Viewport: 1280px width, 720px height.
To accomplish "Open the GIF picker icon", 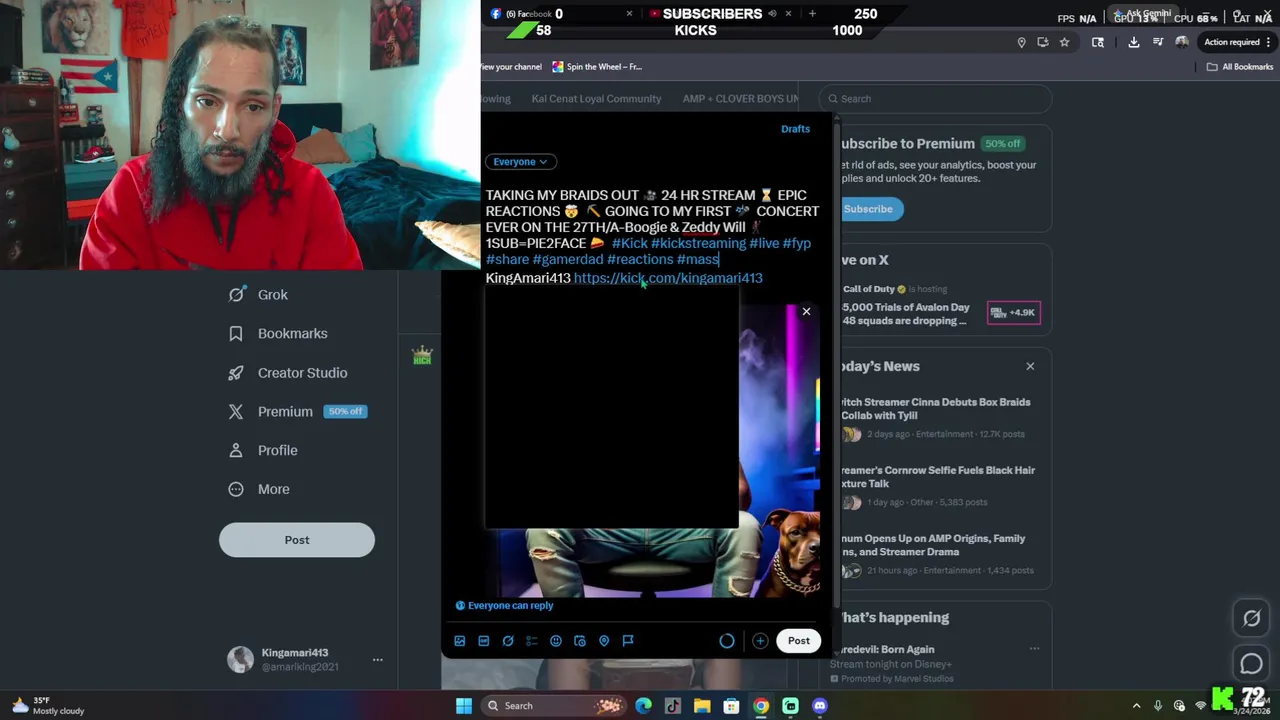I will [x=484, y=641].
